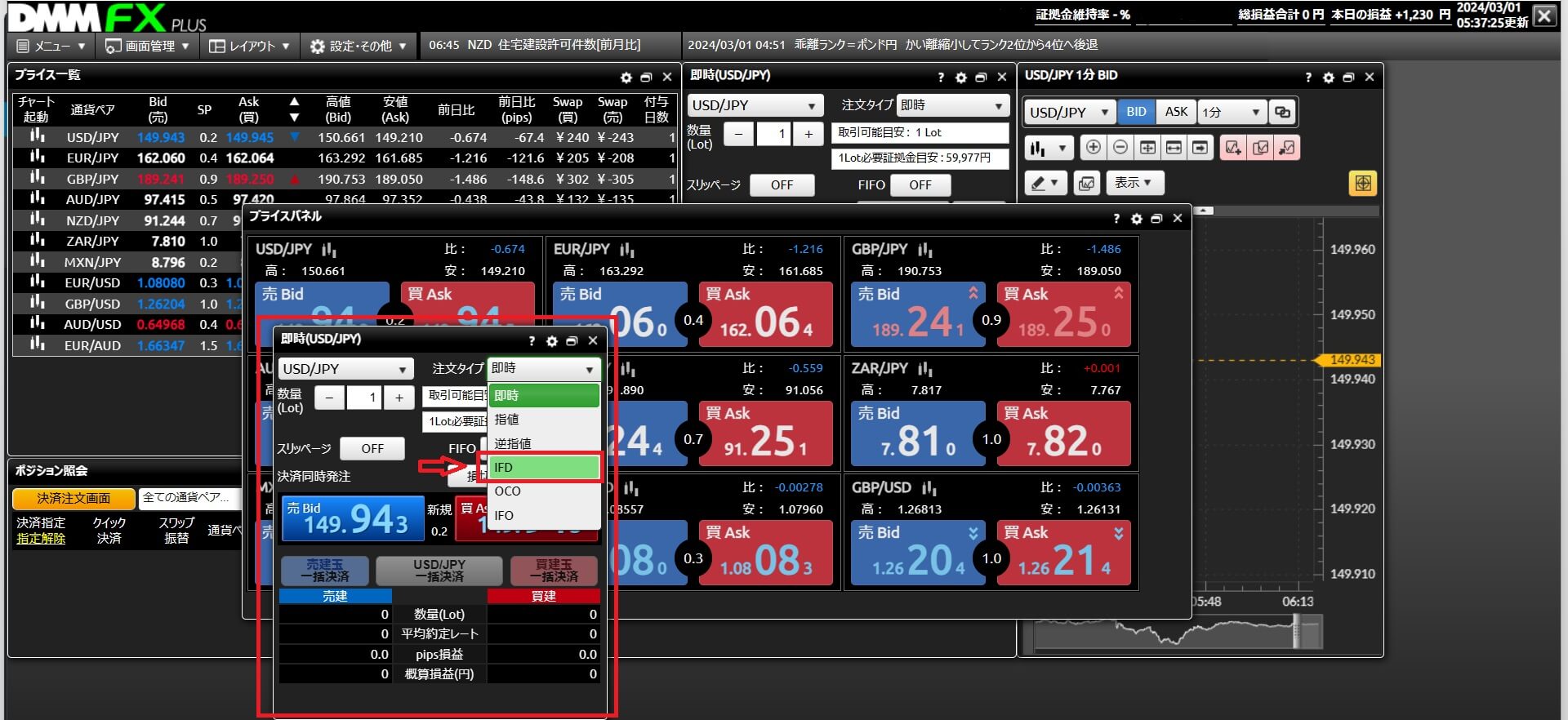Click the 決済注文画面 button
The image size is (1568, 720).
tap(73, 499)
